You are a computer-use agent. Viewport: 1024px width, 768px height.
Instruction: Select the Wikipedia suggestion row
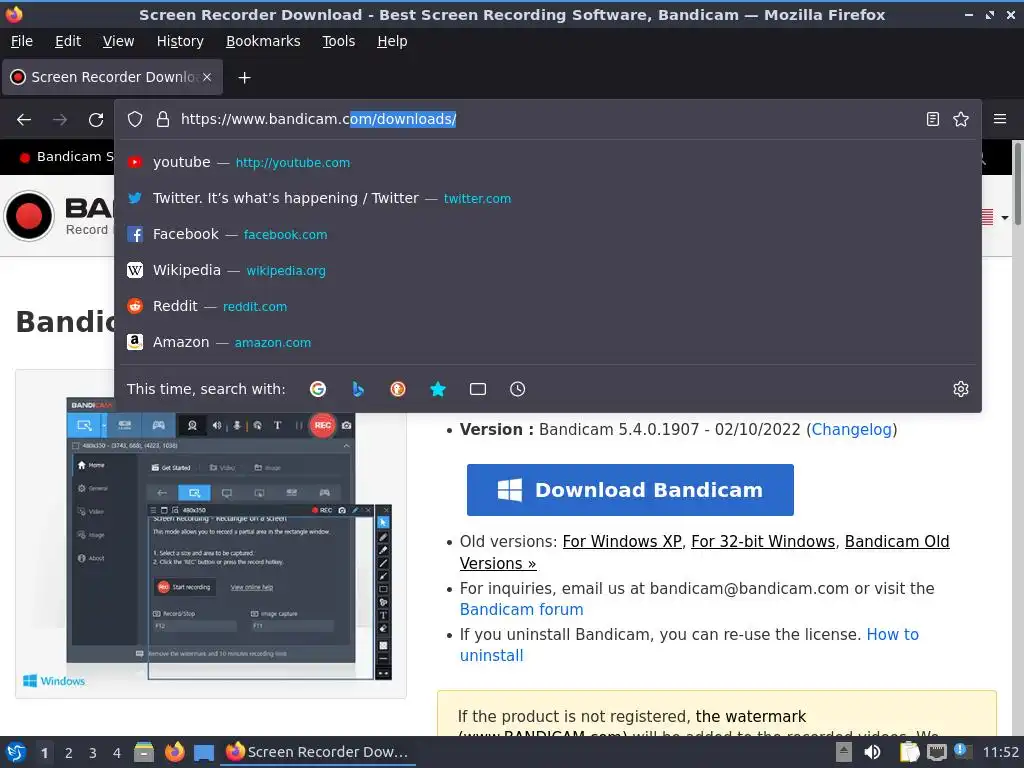point(547,270)
